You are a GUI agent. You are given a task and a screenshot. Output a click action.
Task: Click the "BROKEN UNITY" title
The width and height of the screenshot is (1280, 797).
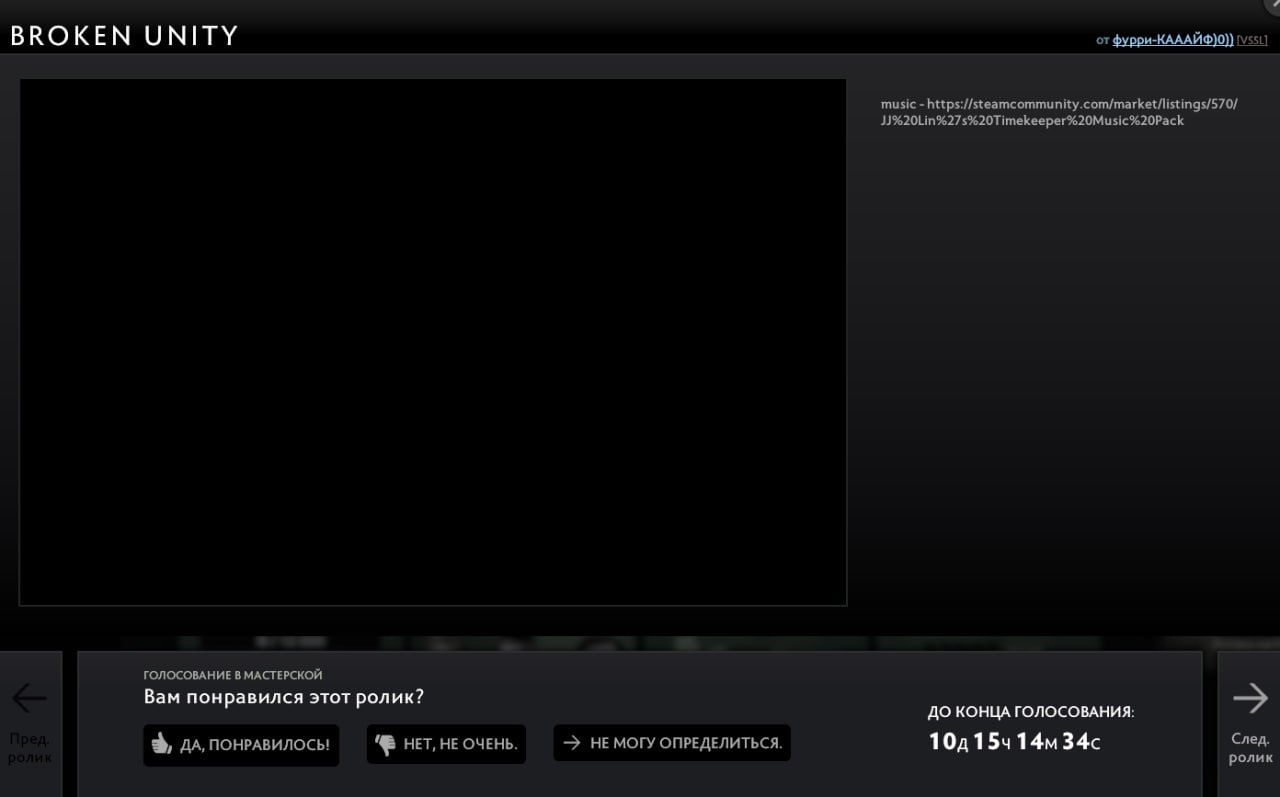pyautogui.click(x=124, y=36)
